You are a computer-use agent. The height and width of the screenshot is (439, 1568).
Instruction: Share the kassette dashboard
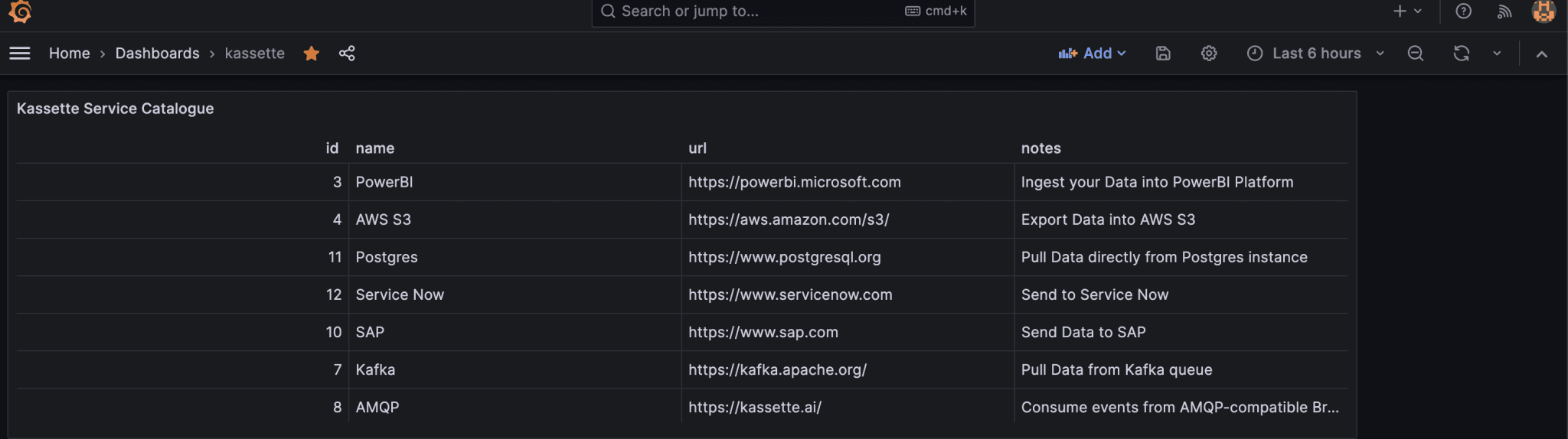[x=347, y=54]
